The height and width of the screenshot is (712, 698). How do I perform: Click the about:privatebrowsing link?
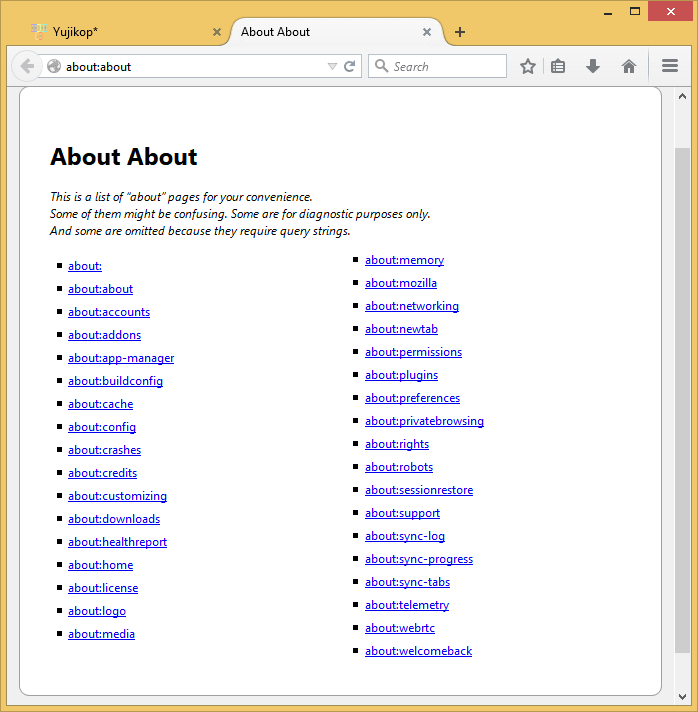pos(425,421)
